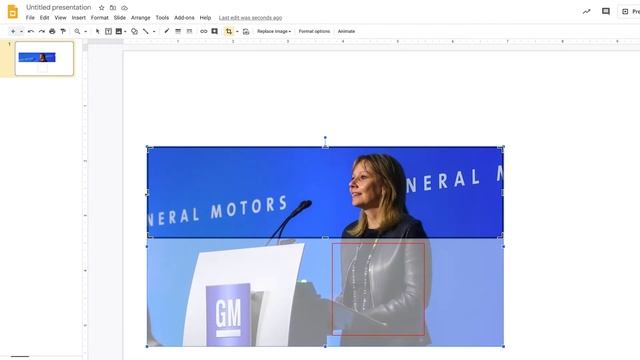This screenshot has height=360, width=640.
Task: Add a comment from the toolbar
Action: 215,31
